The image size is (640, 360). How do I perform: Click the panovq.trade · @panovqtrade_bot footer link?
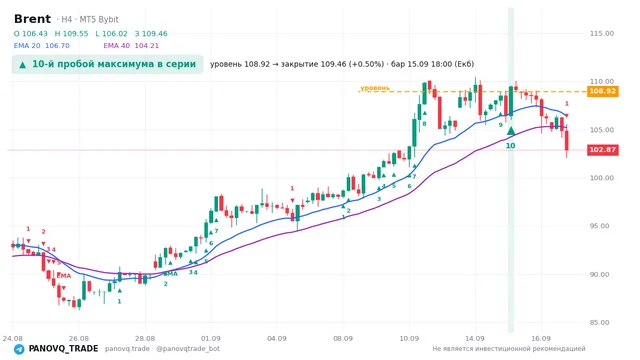162,349
